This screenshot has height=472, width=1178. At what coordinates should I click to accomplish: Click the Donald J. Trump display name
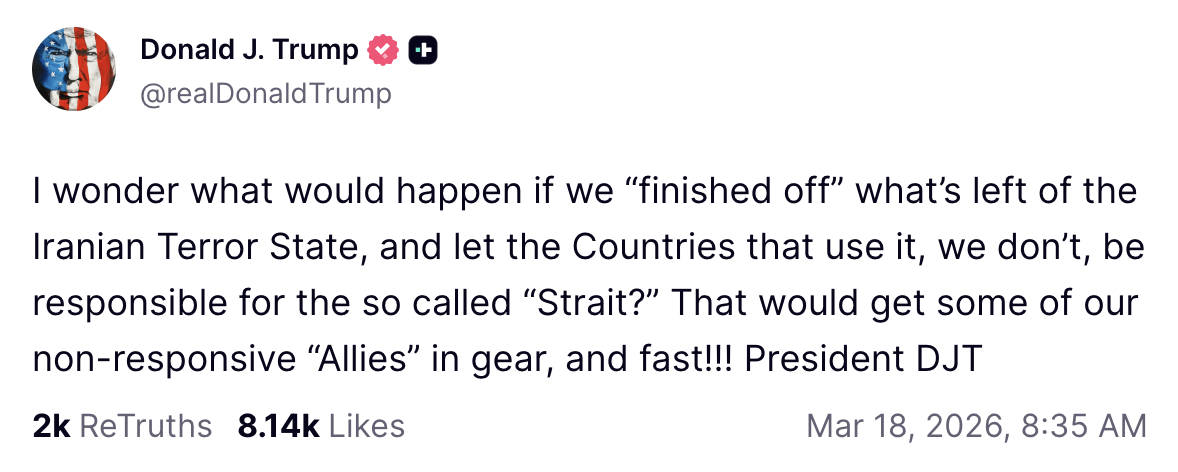click(x=249, y=49)
